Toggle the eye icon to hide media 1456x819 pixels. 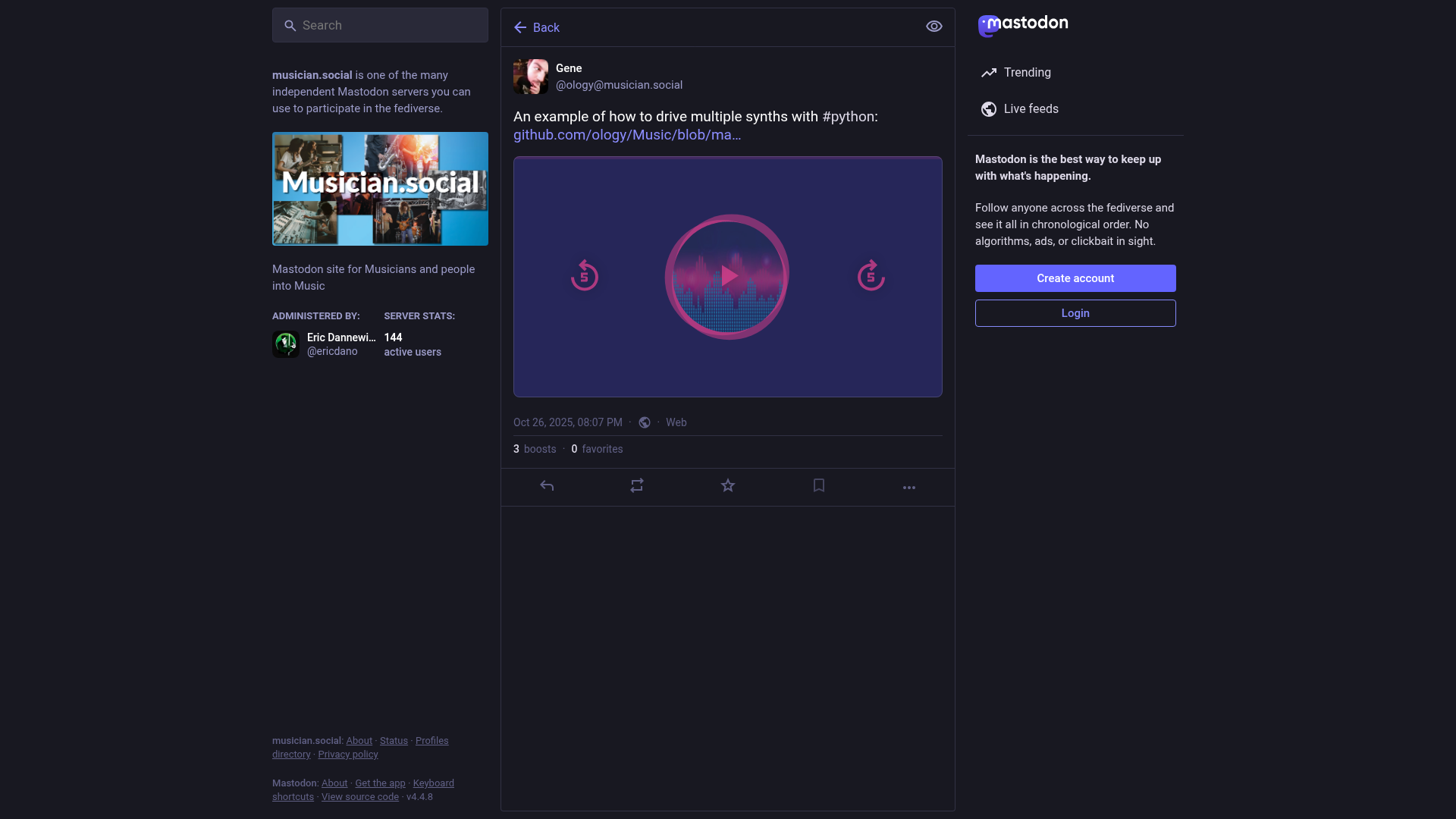coord(934,27)
